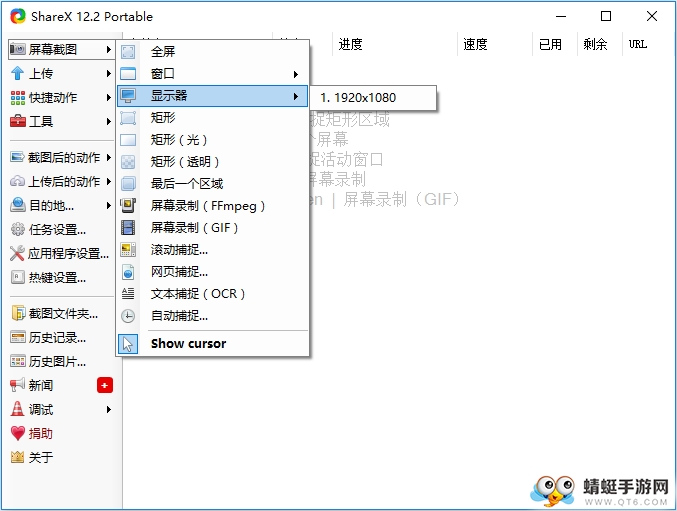Click the 显示器 monitor icon

point(128,96)
